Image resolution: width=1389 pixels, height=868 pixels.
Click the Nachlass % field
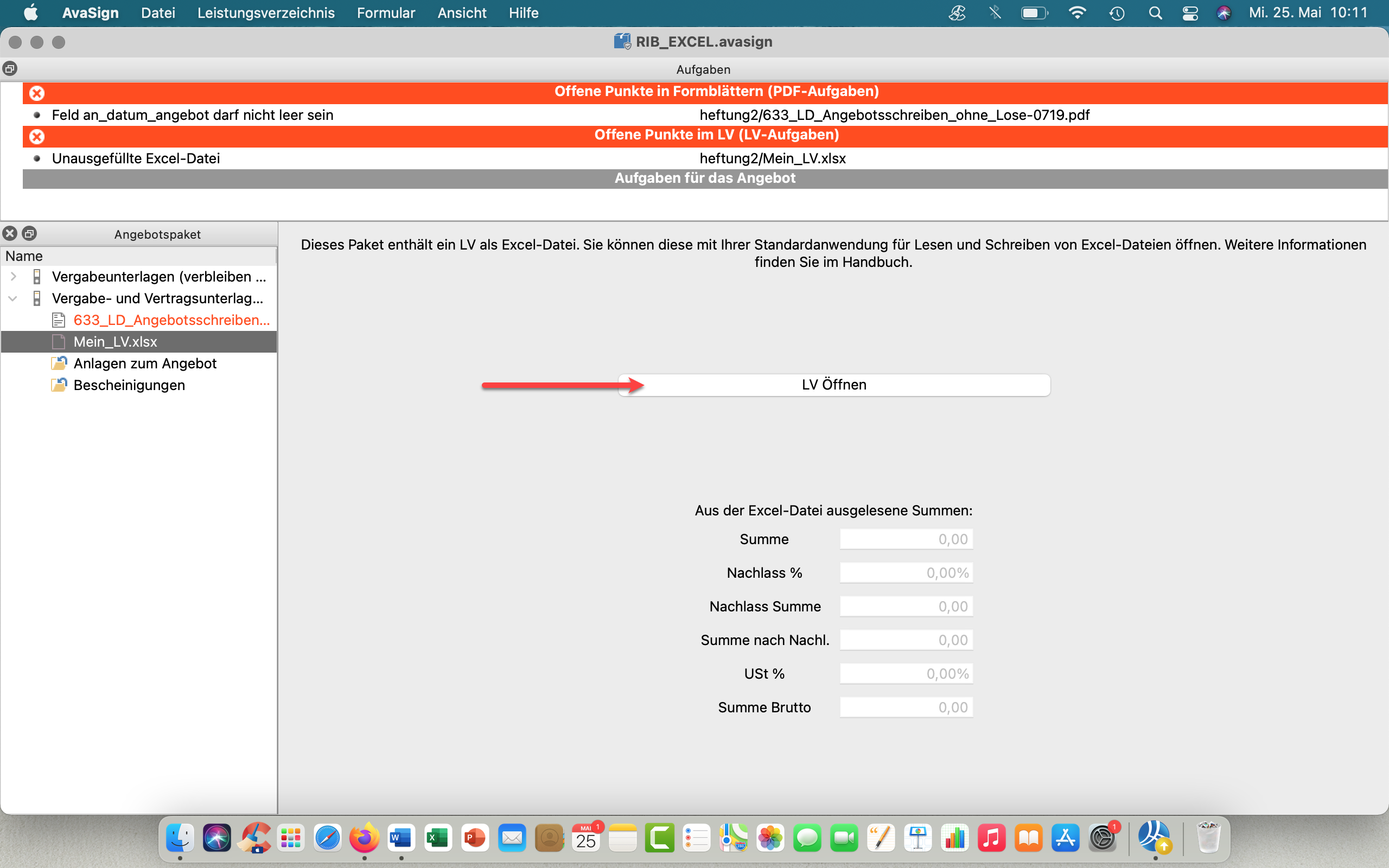coord(906,573)
